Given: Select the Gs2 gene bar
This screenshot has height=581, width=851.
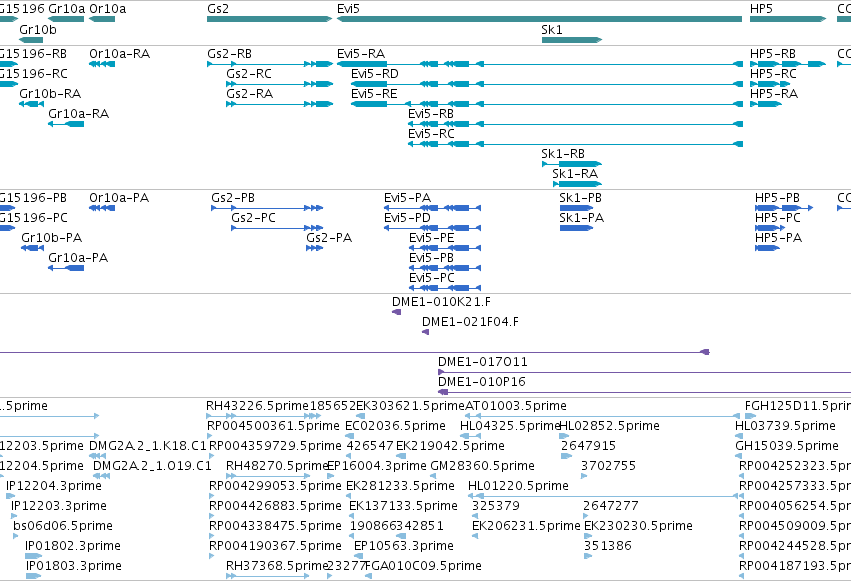Looking at the screenshot, I should [269, 19].
